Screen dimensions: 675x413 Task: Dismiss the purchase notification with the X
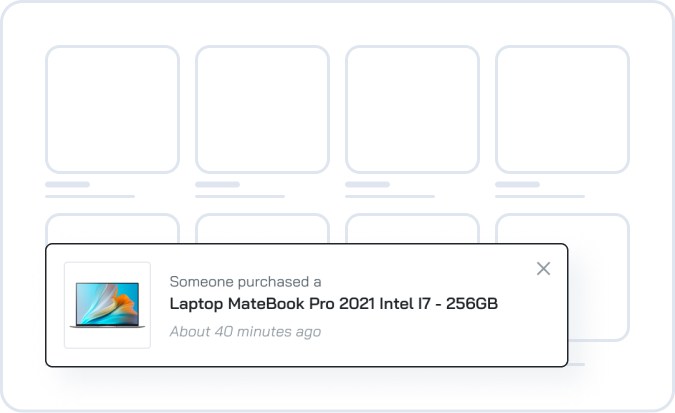click(x=543, y=268)
